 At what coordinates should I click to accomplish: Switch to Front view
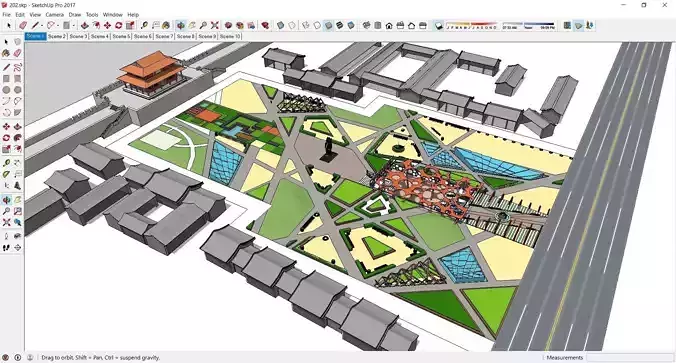click(x=389, y=25)
